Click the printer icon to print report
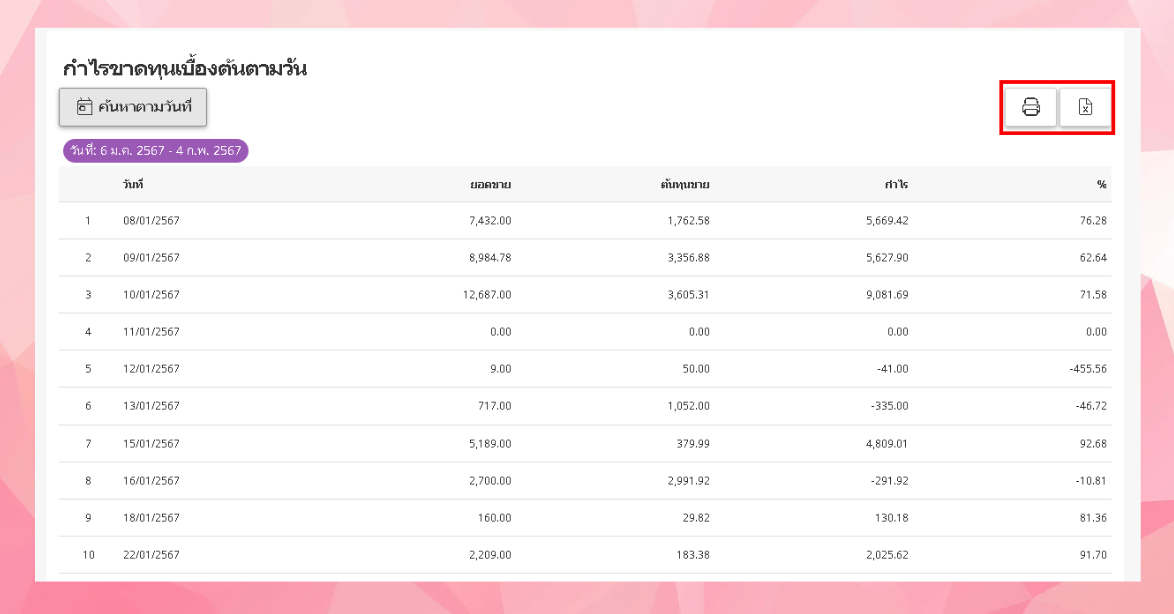This screenshot has width=1174, height=614. point(1031,107)
